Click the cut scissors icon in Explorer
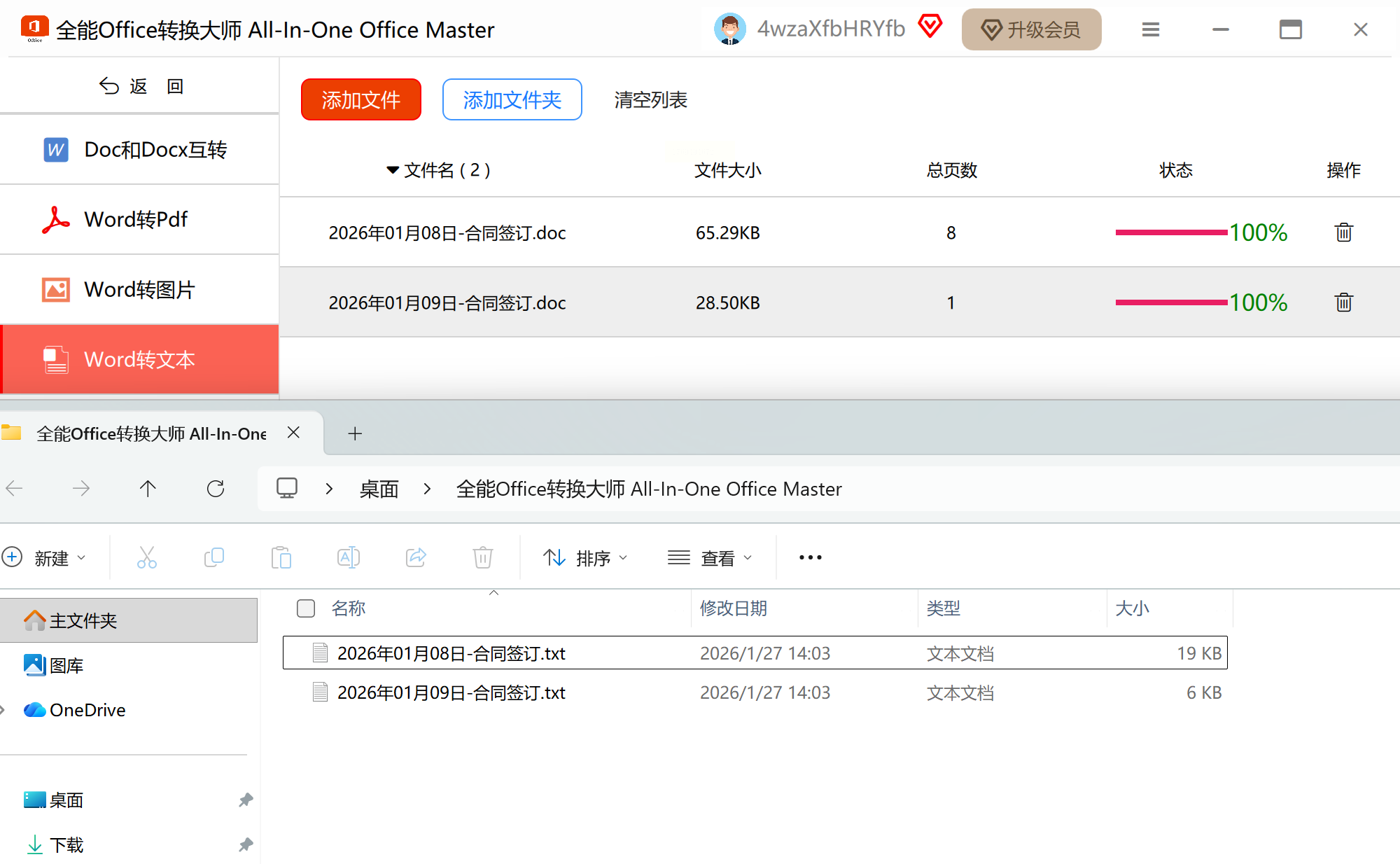 tap(146, 557)
